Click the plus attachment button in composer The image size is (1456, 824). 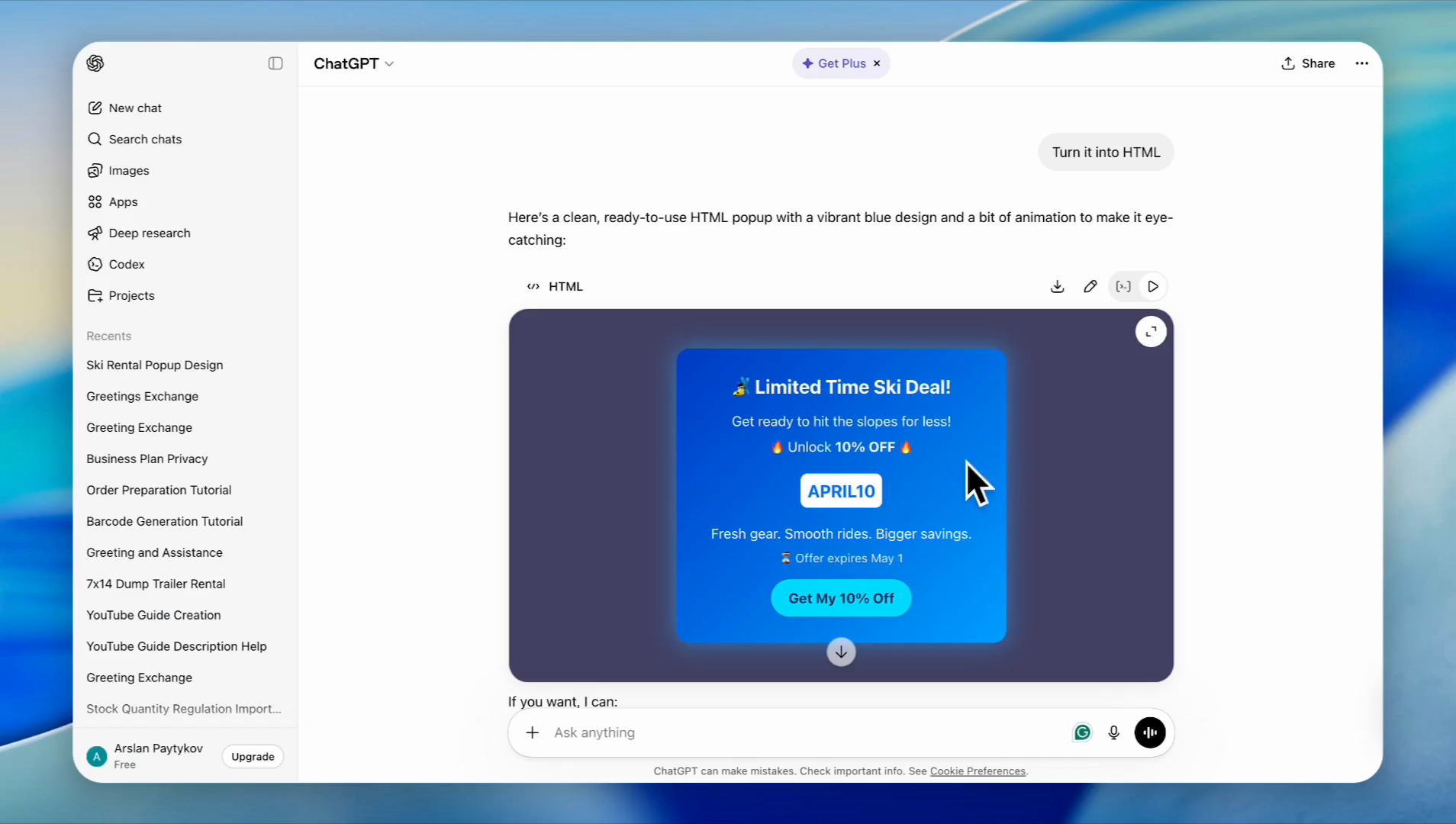[x=533, y=732]
